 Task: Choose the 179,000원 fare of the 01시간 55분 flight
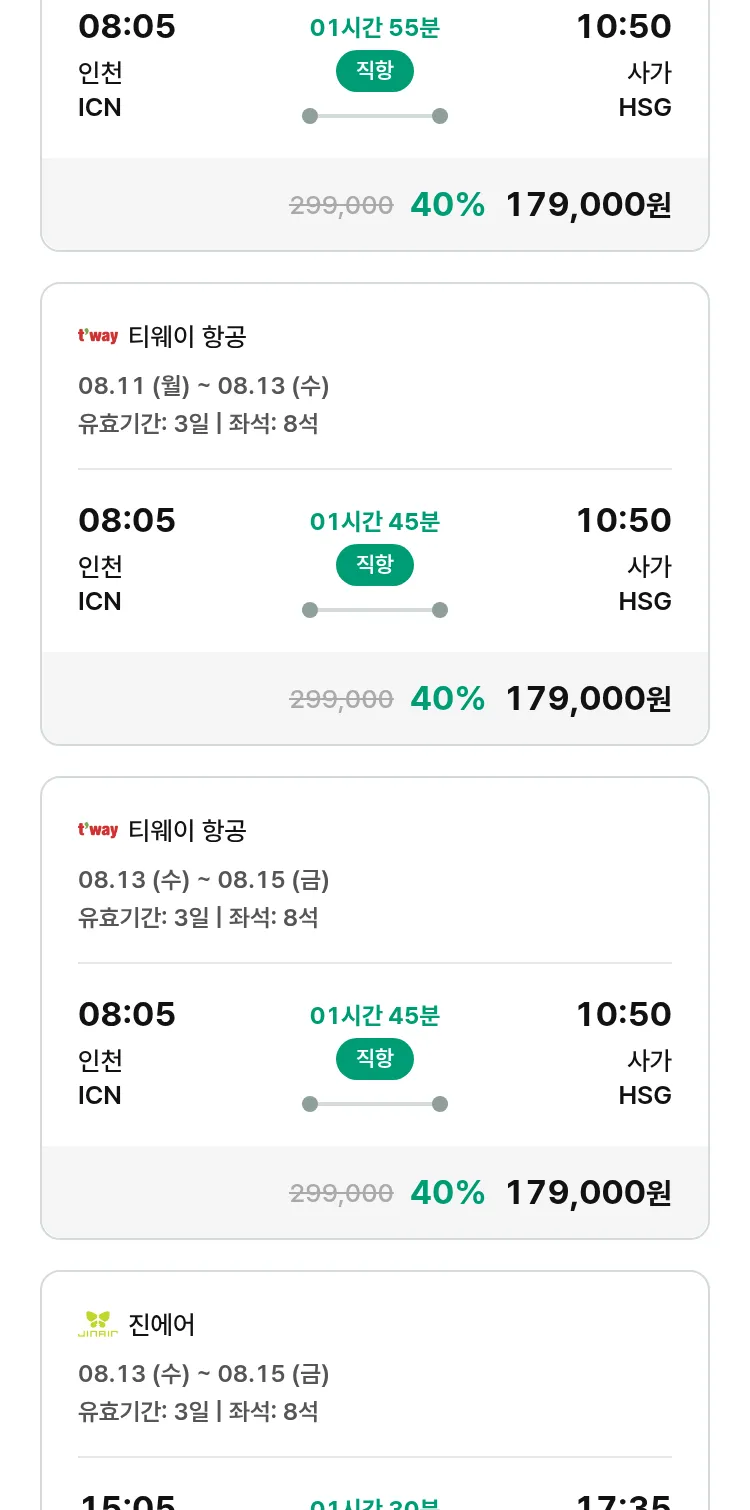point(588,204)
